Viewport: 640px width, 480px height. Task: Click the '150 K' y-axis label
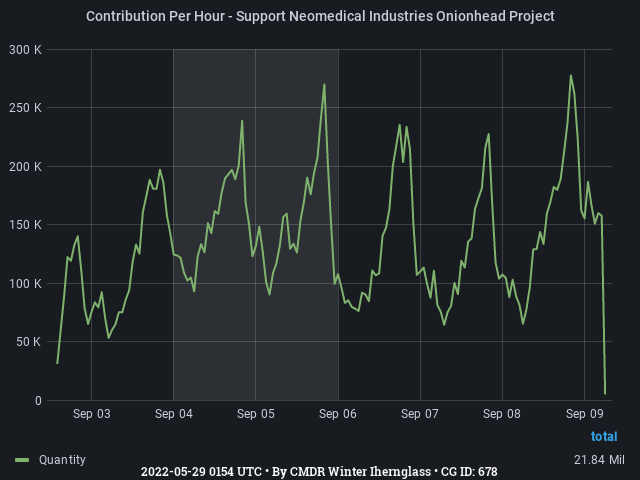click(x=25, y=224)
